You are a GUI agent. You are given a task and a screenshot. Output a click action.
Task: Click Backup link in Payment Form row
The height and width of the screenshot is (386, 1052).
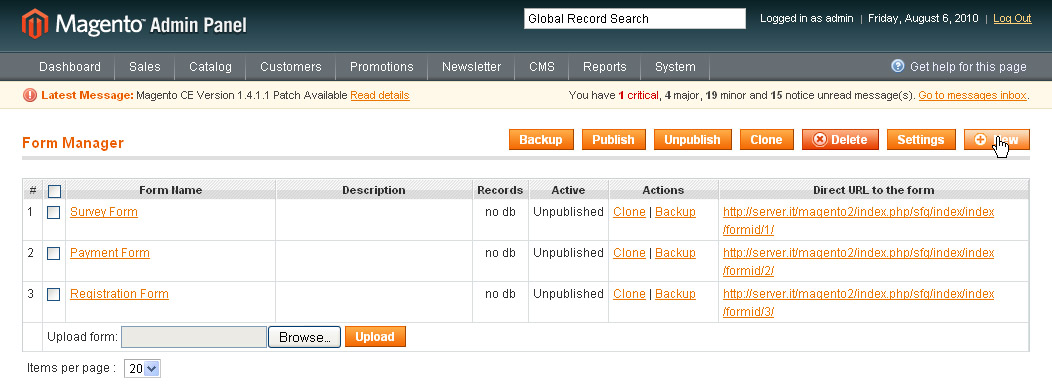pyautogui.click(x=675, y=252)
